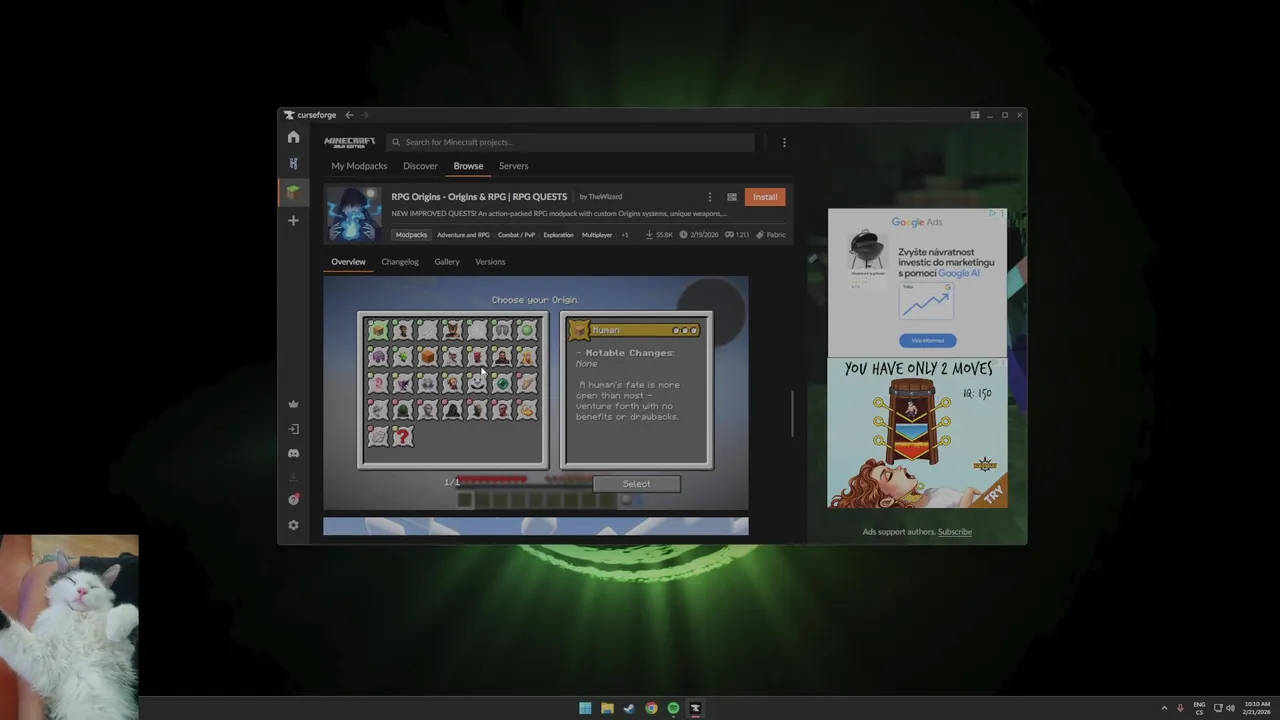Open the Windows Start menu
This screenshot has width=1280, height=720.
coord(585,708)
